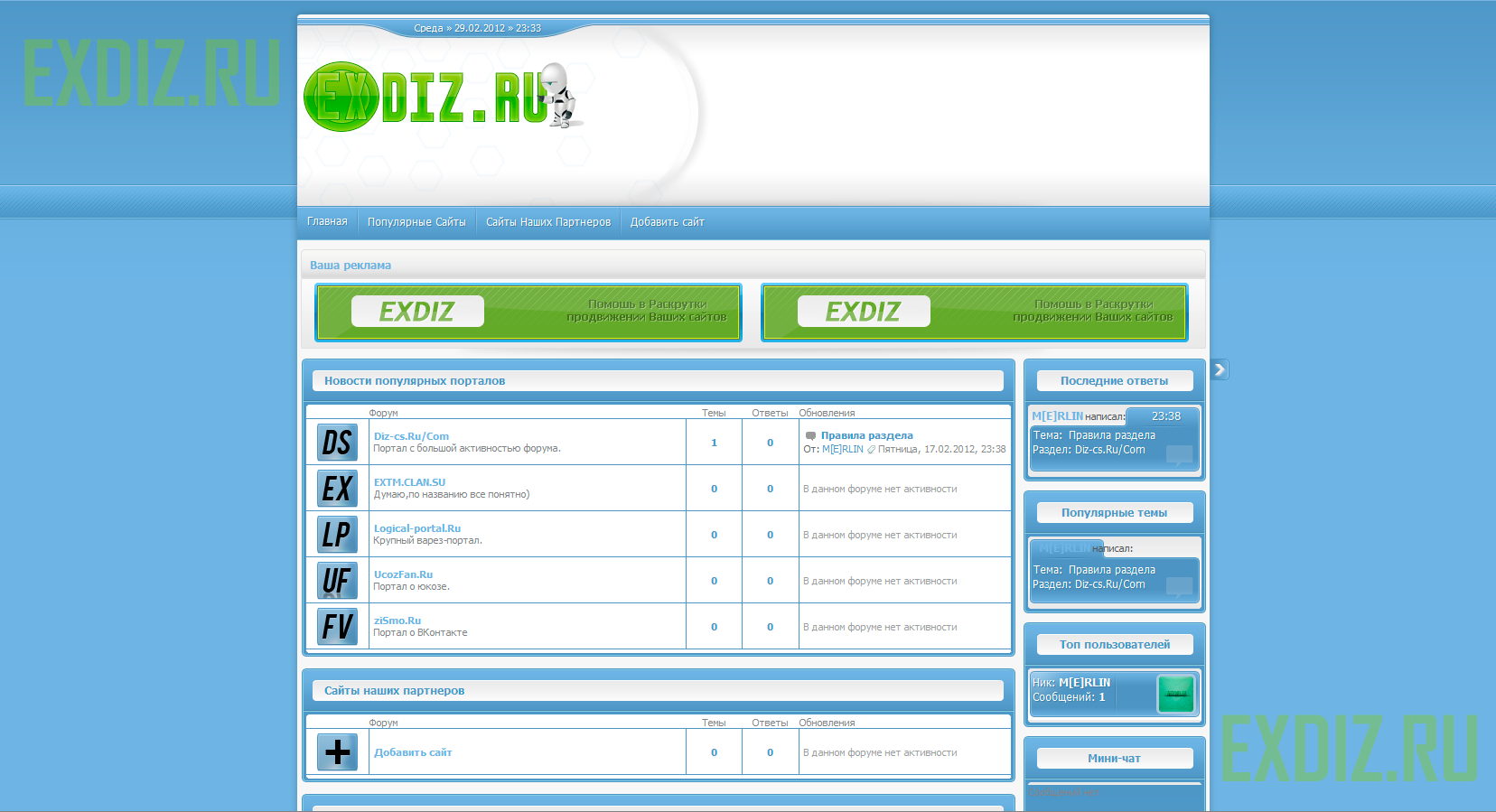Click "Думаю,по названию все понятно)" description
Image resolution: width=1496 pixels, height=812 pixels.
[x=452, y=495]
